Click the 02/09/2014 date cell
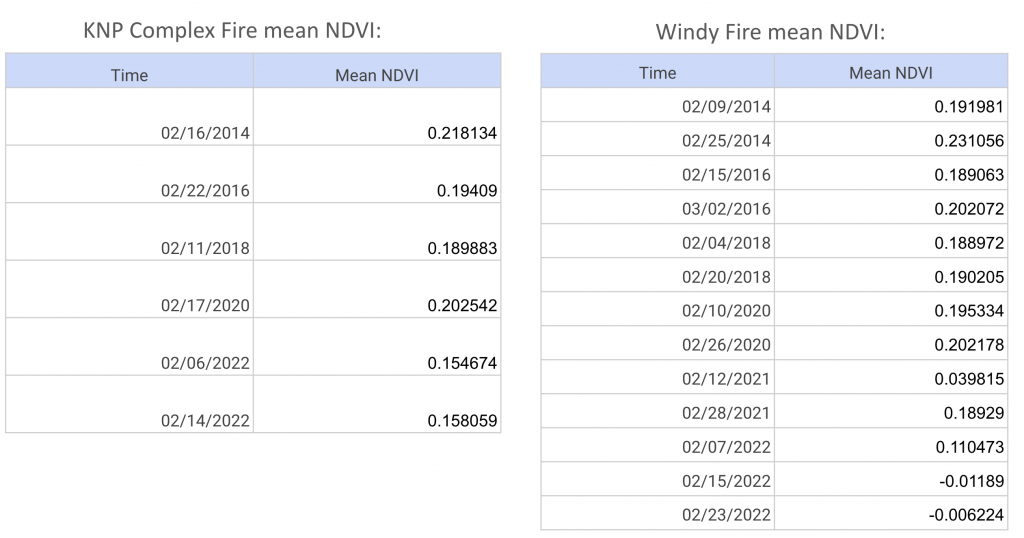 point(726,107)
